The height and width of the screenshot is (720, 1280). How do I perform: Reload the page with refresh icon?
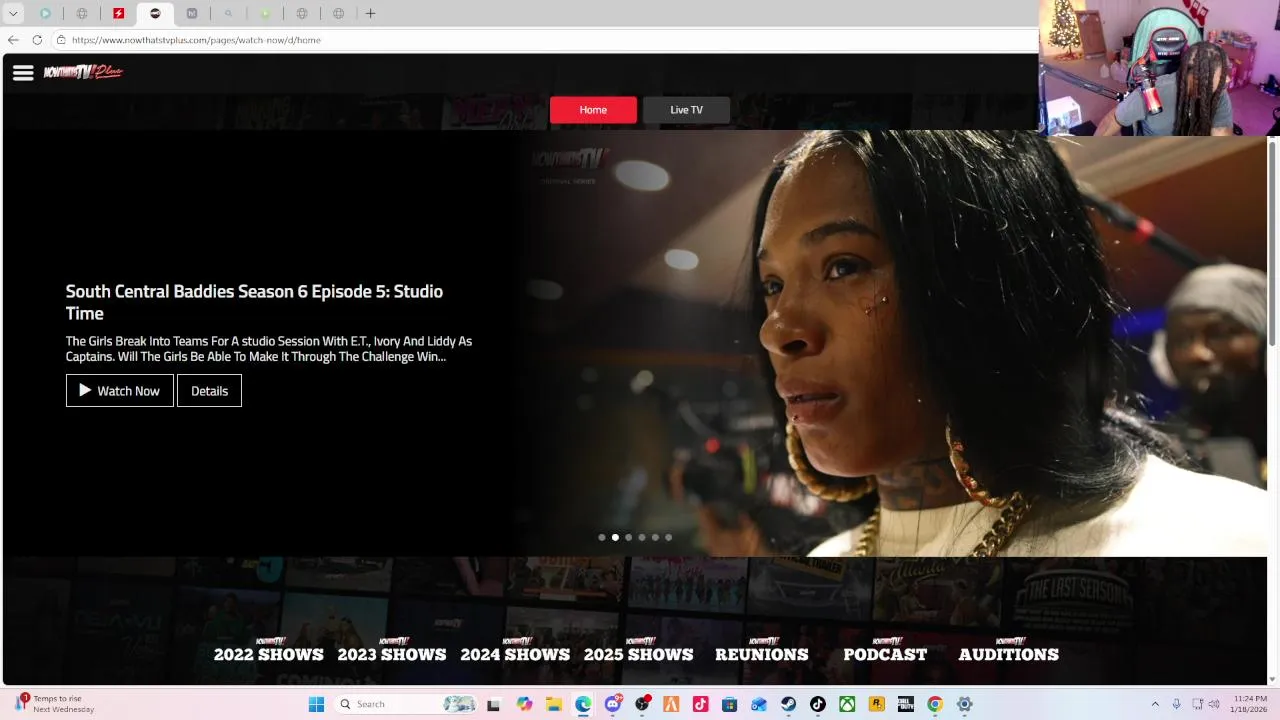(37, 40)
